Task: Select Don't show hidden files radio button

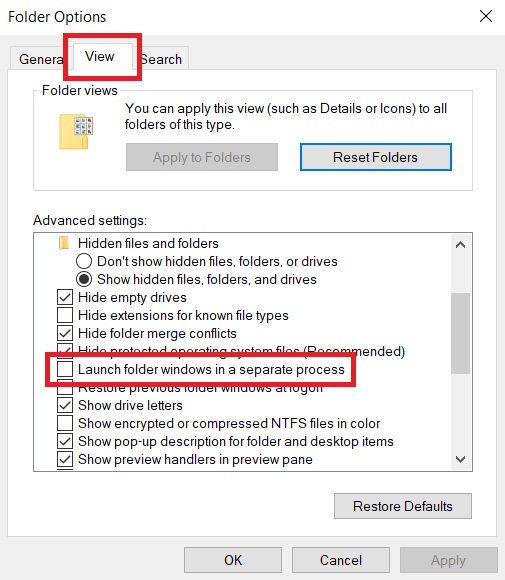Action: pyautogui.click(x=84, y=261)
